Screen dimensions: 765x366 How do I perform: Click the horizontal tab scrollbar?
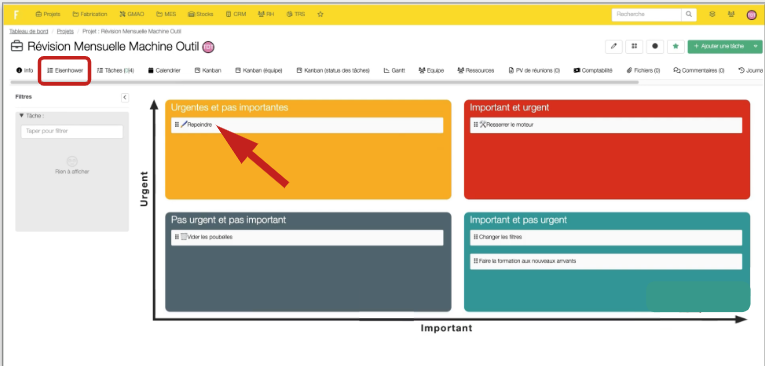[324, 82]
